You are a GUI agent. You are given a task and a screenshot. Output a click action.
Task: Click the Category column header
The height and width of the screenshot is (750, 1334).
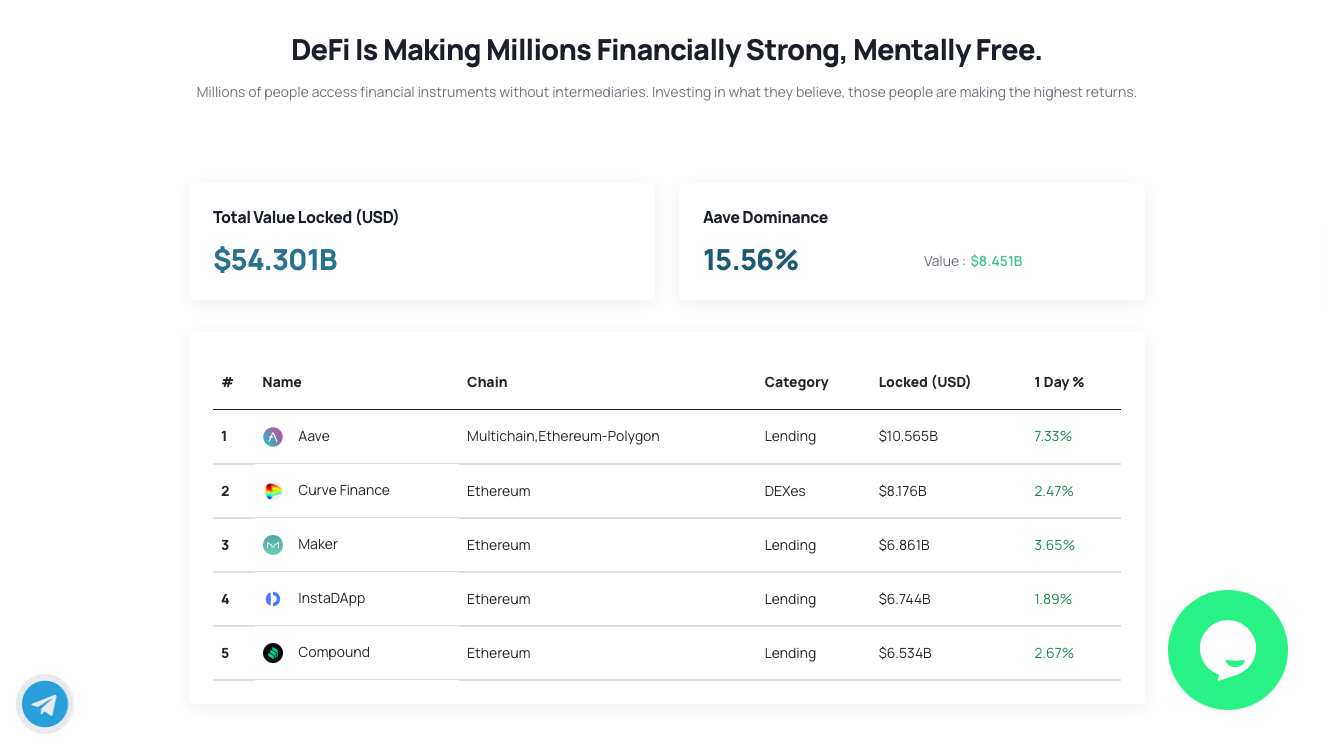pos(796,382)
